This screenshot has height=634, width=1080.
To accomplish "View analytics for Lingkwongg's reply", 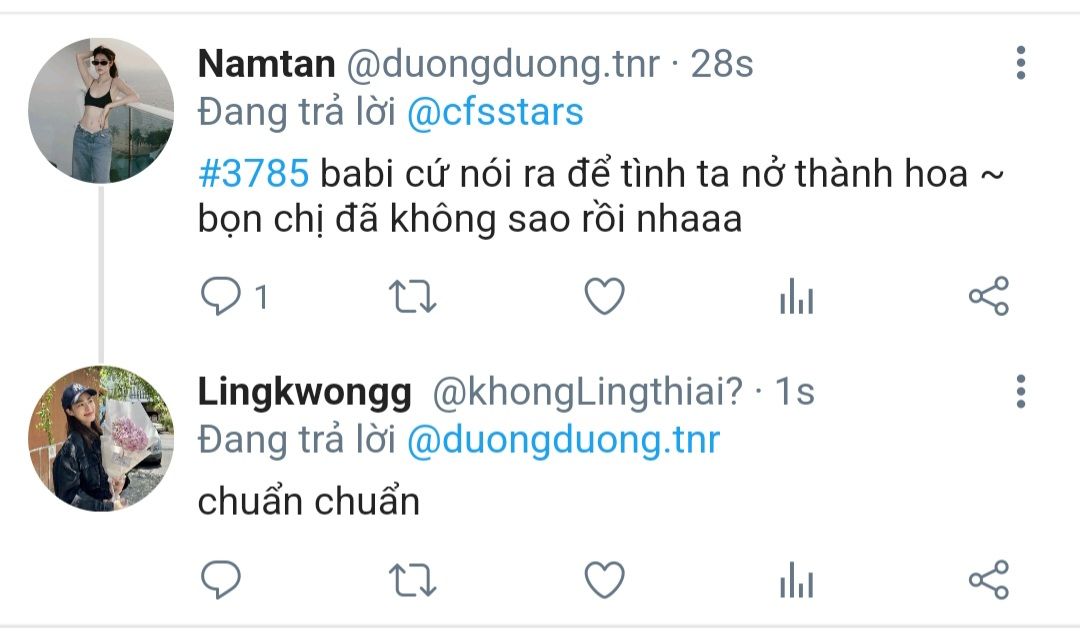I will point(797,580).
